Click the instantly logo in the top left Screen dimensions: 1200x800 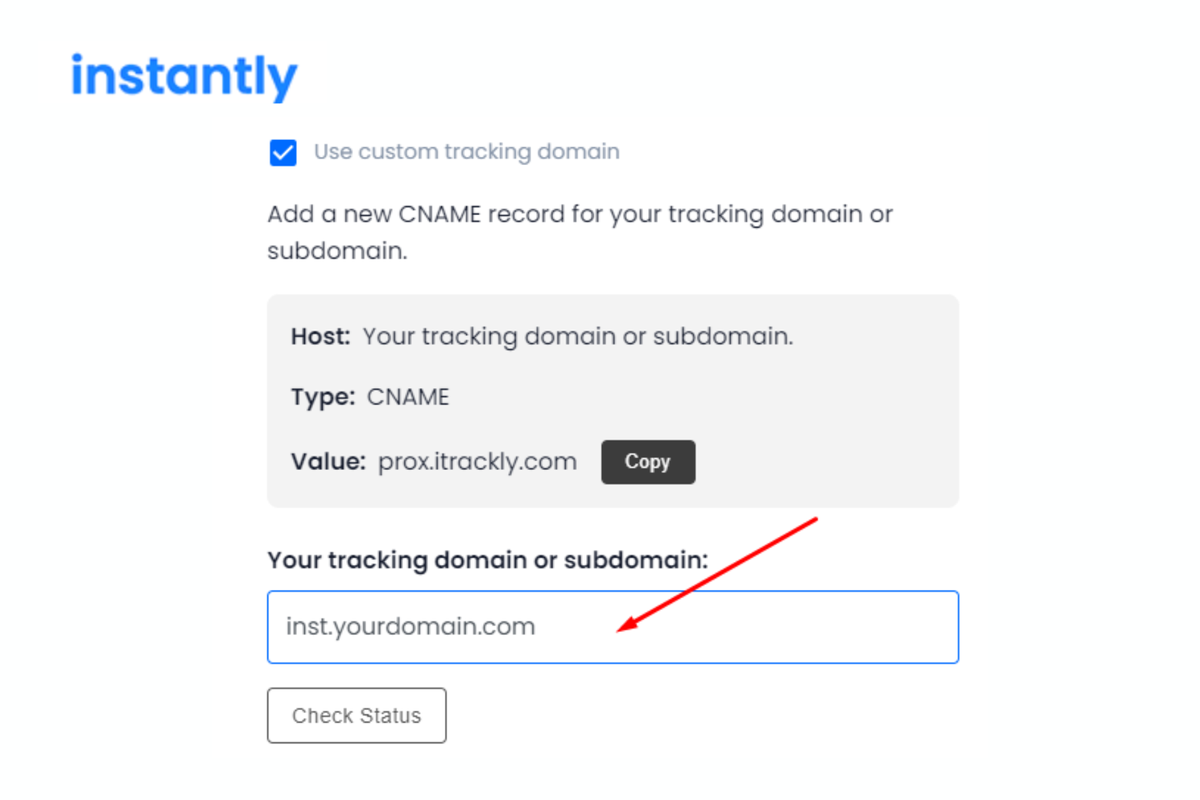tap(184, 75)
